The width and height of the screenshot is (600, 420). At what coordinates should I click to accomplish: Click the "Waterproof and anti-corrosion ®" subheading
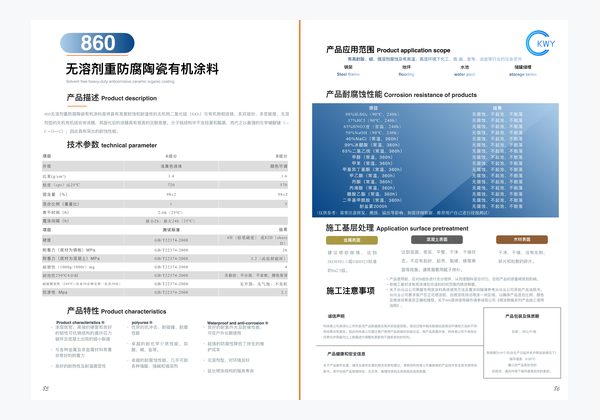click(x=237, y=323)
